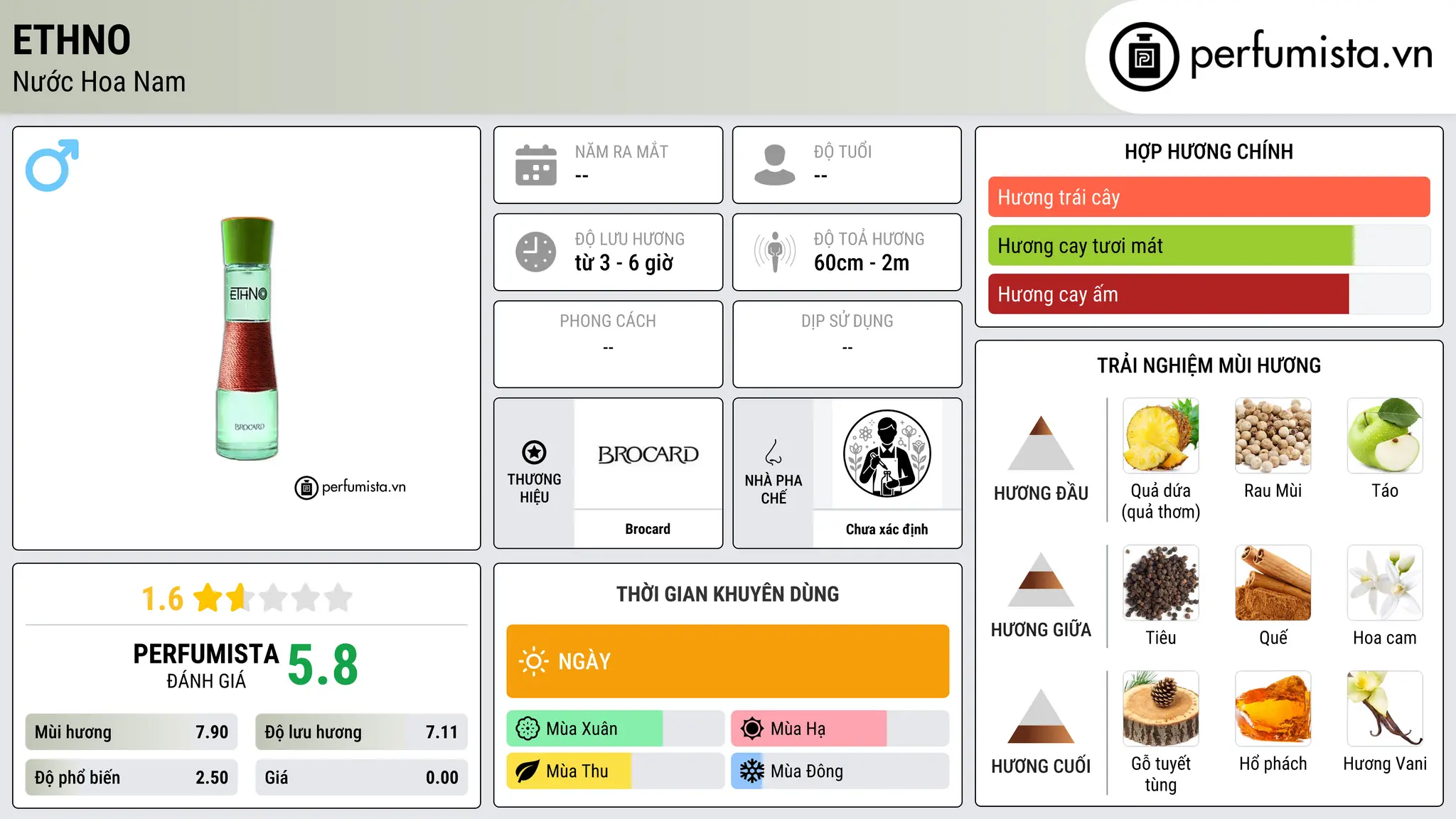Click the "60cm - 2m" sillage value

click(x=862, y=263)
